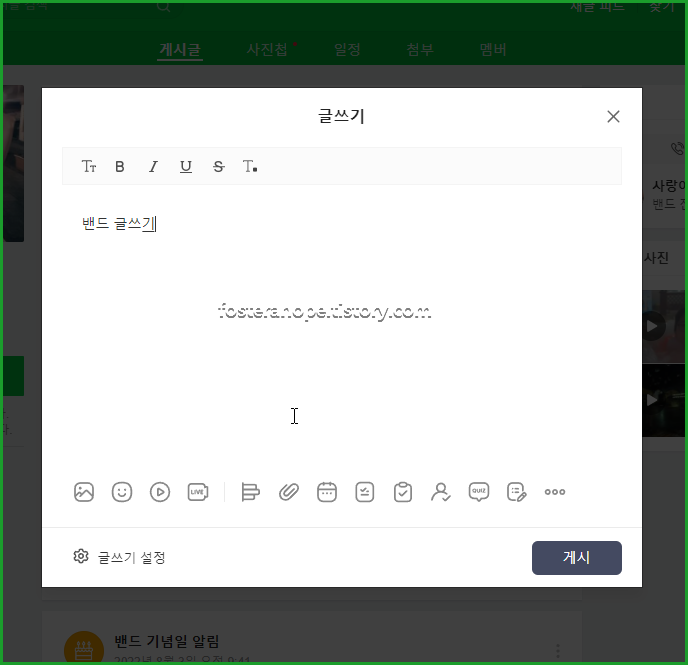Switch to the 첨부 tab
This screenshot has width=688, height=665.
pos(420,50)
